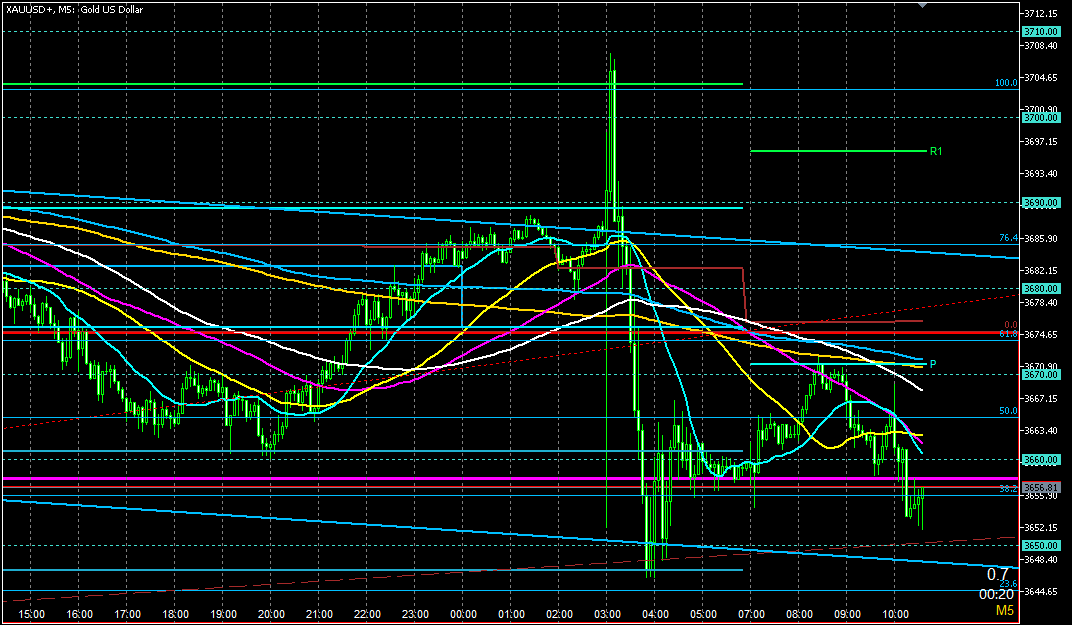Select the R1 pivot level label
This screenshot has height=625, width=1072.
pos(936,152)
